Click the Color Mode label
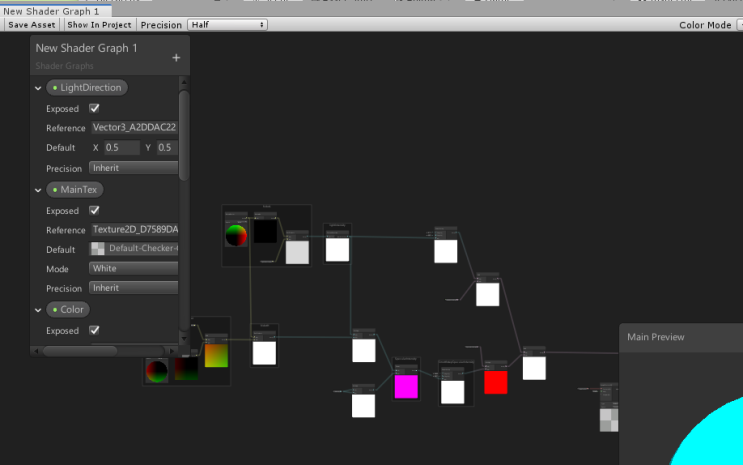The image size is (743, 465). 705,25
